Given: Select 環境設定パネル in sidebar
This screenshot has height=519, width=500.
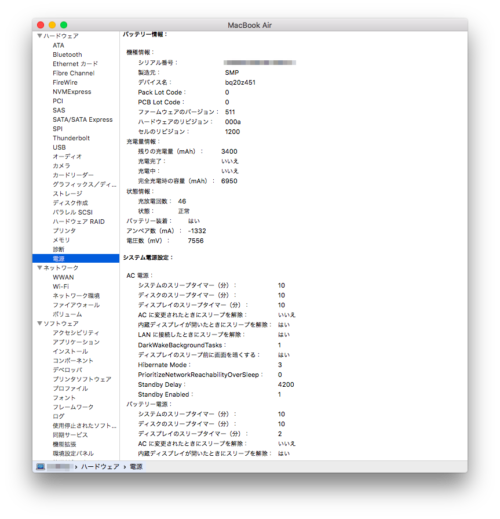Looking at the screenshot, I should click(73, 453).
